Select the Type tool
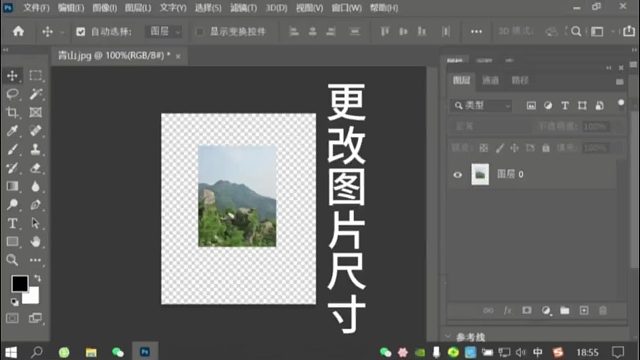The height and width of the screenshot is (360, 640). point(12,223)
